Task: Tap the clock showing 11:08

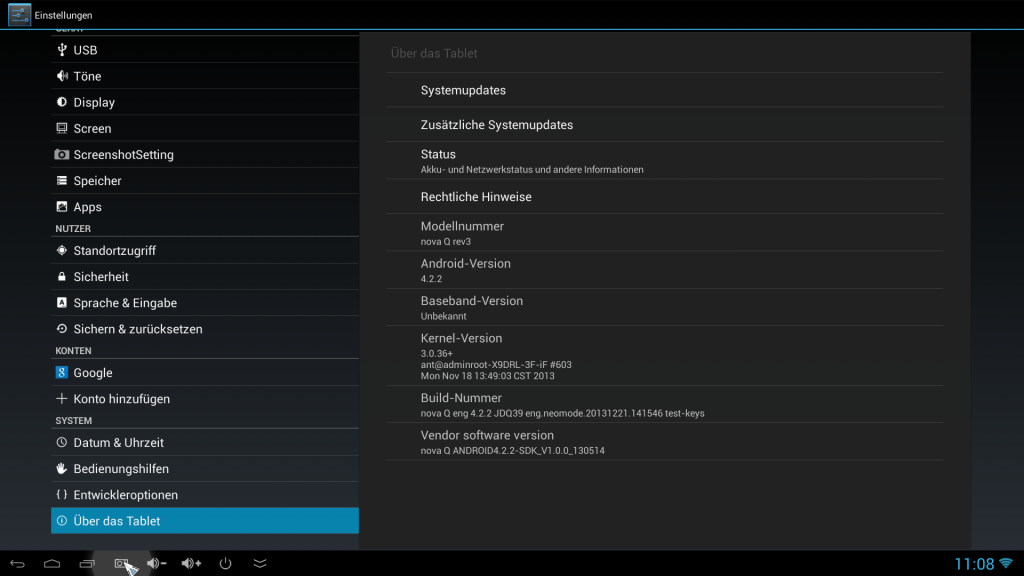Action: click(x=974, y=564)
